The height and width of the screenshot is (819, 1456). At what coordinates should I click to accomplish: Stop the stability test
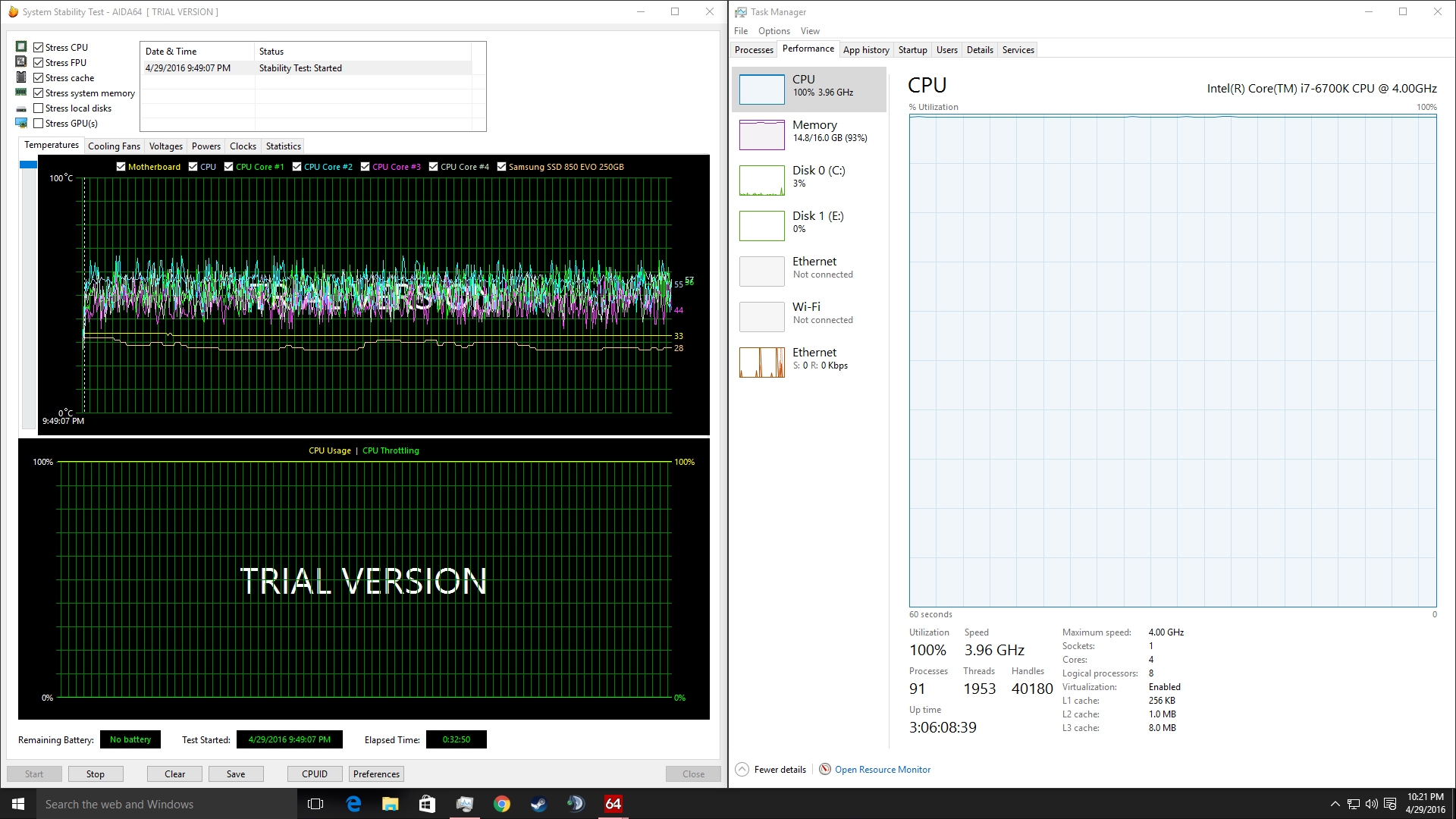pos(96,774)
